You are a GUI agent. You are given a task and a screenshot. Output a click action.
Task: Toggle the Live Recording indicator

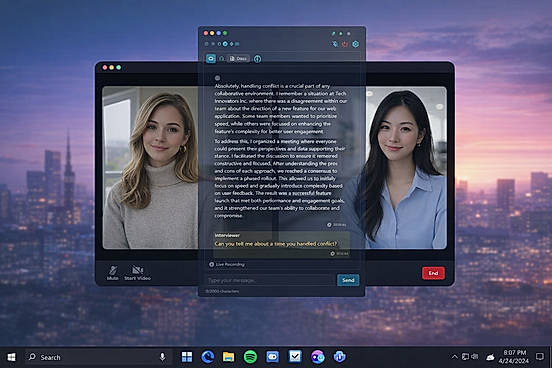(x=227, y=264)
